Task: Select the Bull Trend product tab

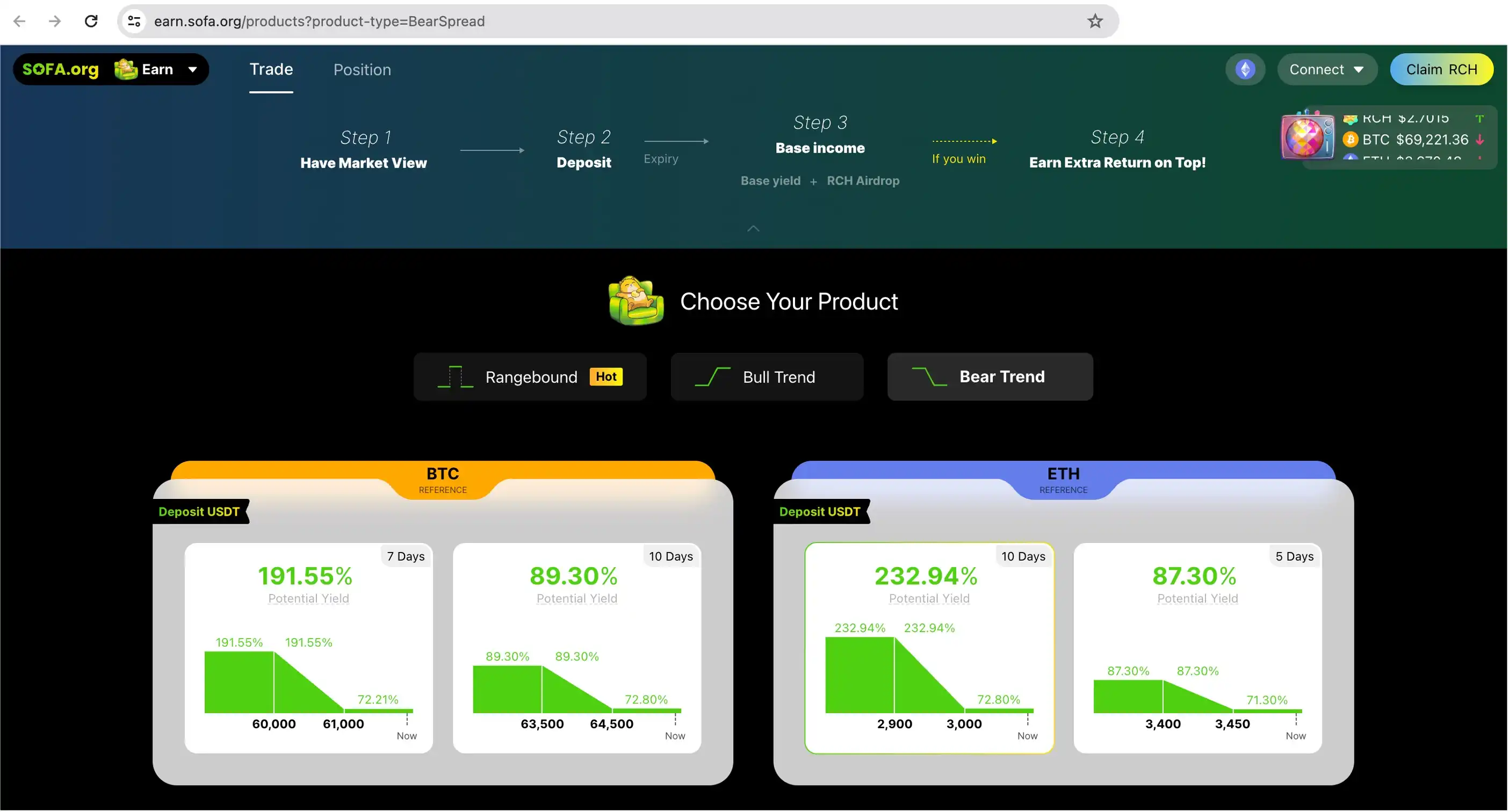Action: 767,377
